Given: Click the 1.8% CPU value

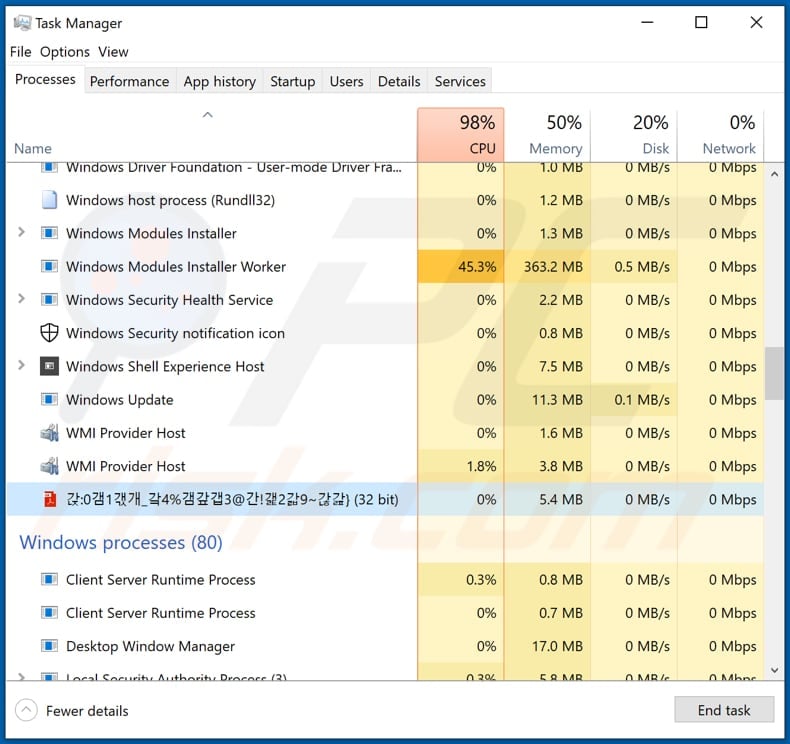Looking at the screenshot, I should 481,466.
